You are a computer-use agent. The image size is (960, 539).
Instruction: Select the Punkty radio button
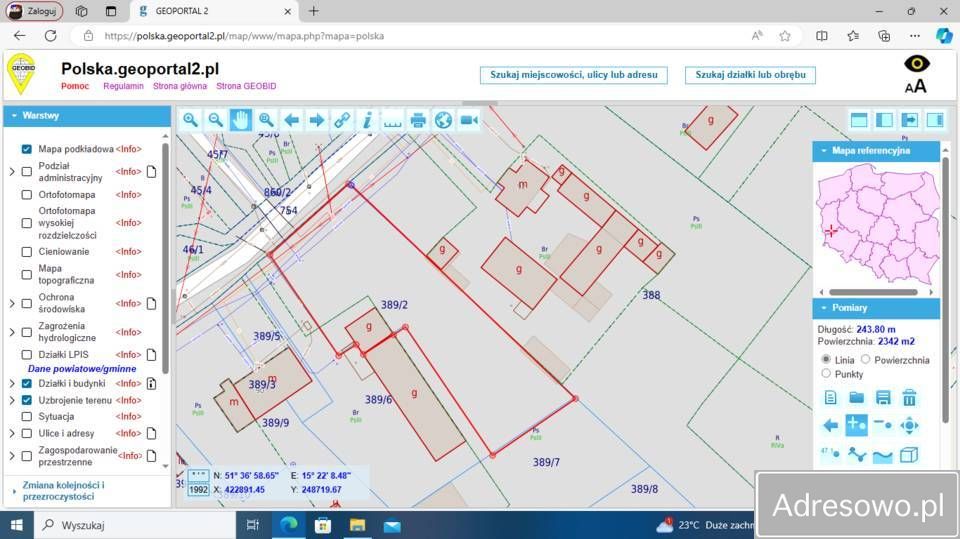coord(826,373)
